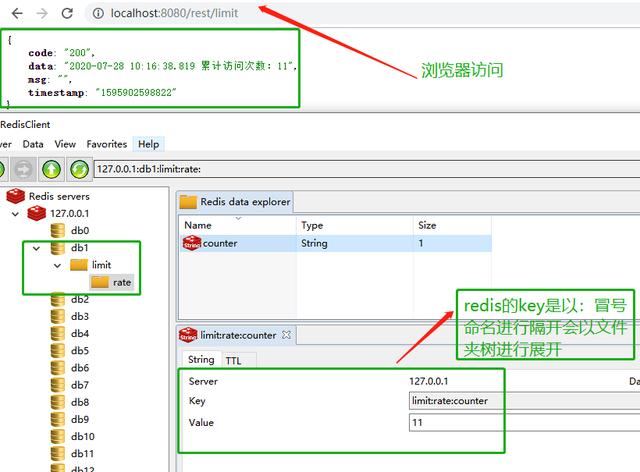
Task: Click the db4 database icon
Action: pos(58,333)
